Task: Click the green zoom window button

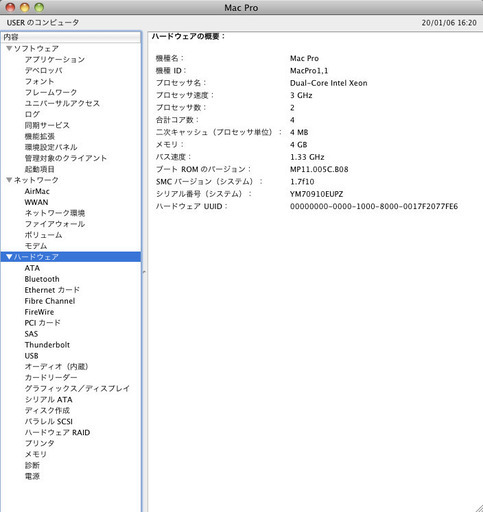Action: pyautogui.click(x=39, y=7)
